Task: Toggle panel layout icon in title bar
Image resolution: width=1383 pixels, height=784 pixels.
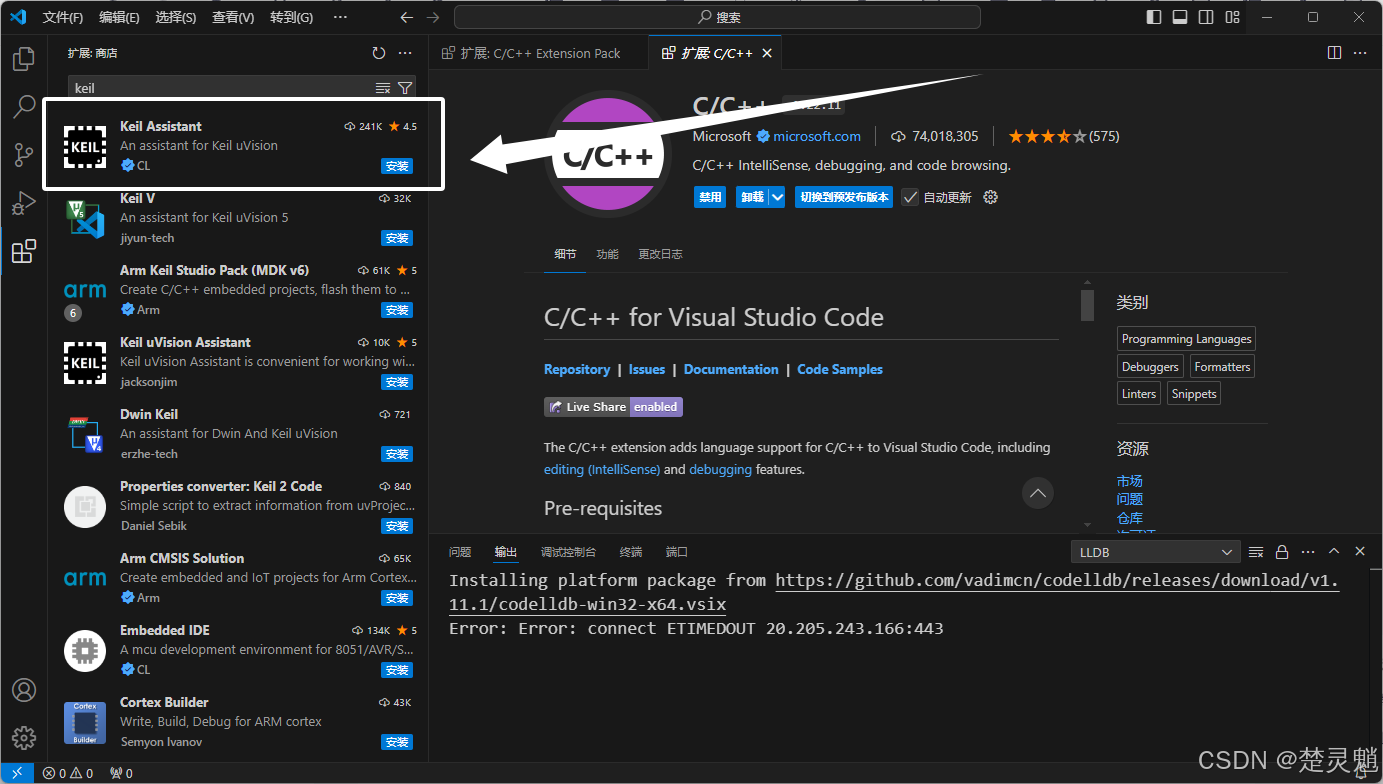Action: [1180, 17]
